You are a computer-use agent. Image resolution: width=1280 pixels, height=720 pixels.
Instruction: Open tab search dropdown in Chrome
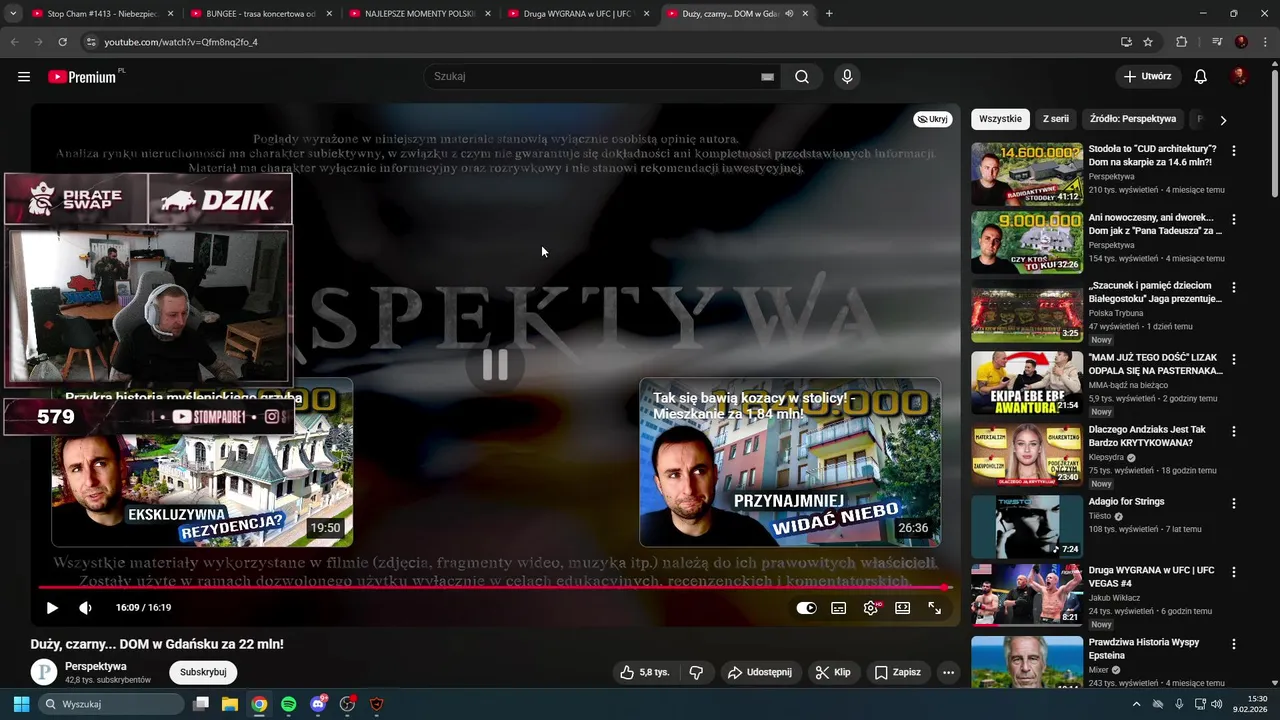[x=13, y=14]
